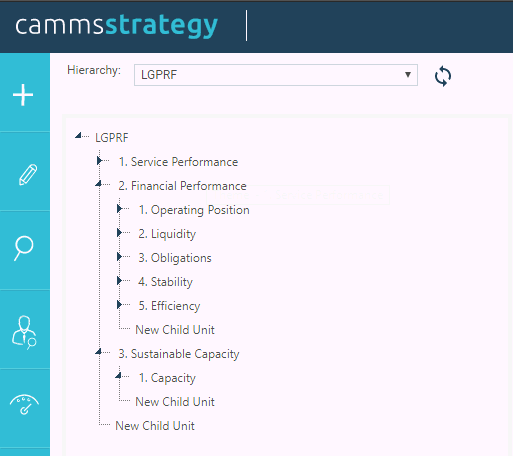Select the 3. Obligations tree item

pos(175,258)
